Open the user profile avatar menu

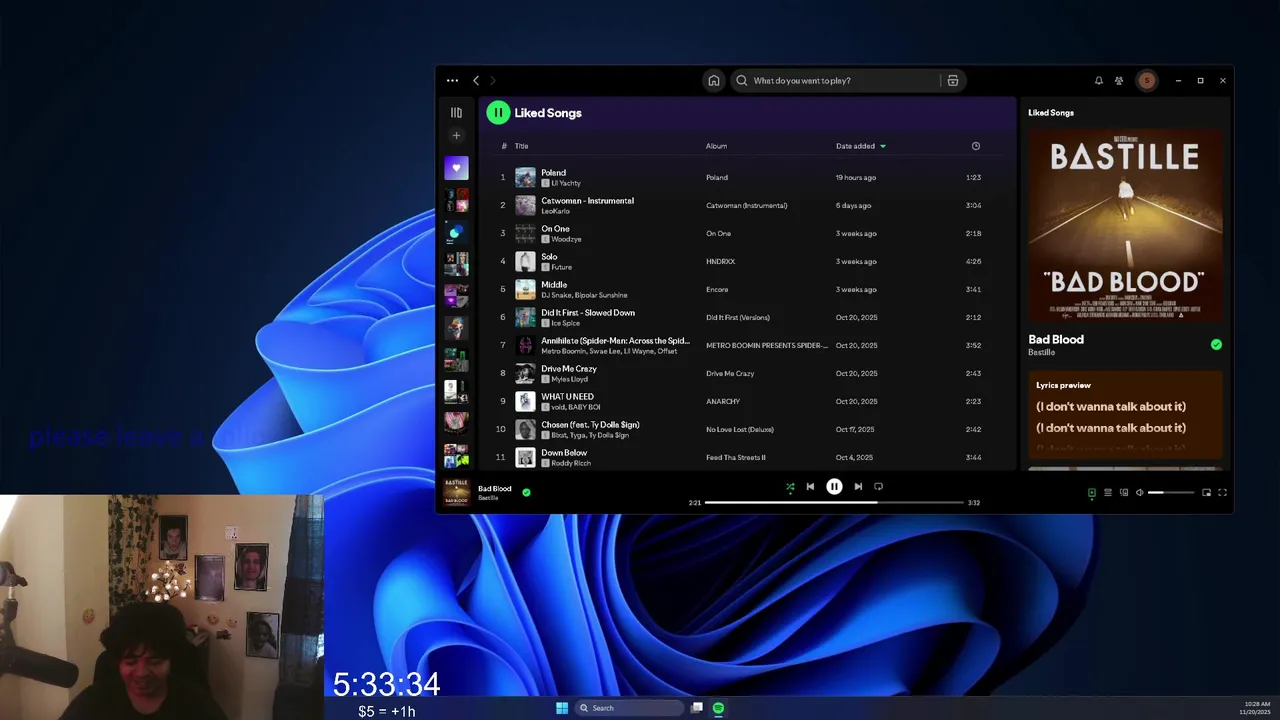pyautogui.click(x=1147, y=81)
